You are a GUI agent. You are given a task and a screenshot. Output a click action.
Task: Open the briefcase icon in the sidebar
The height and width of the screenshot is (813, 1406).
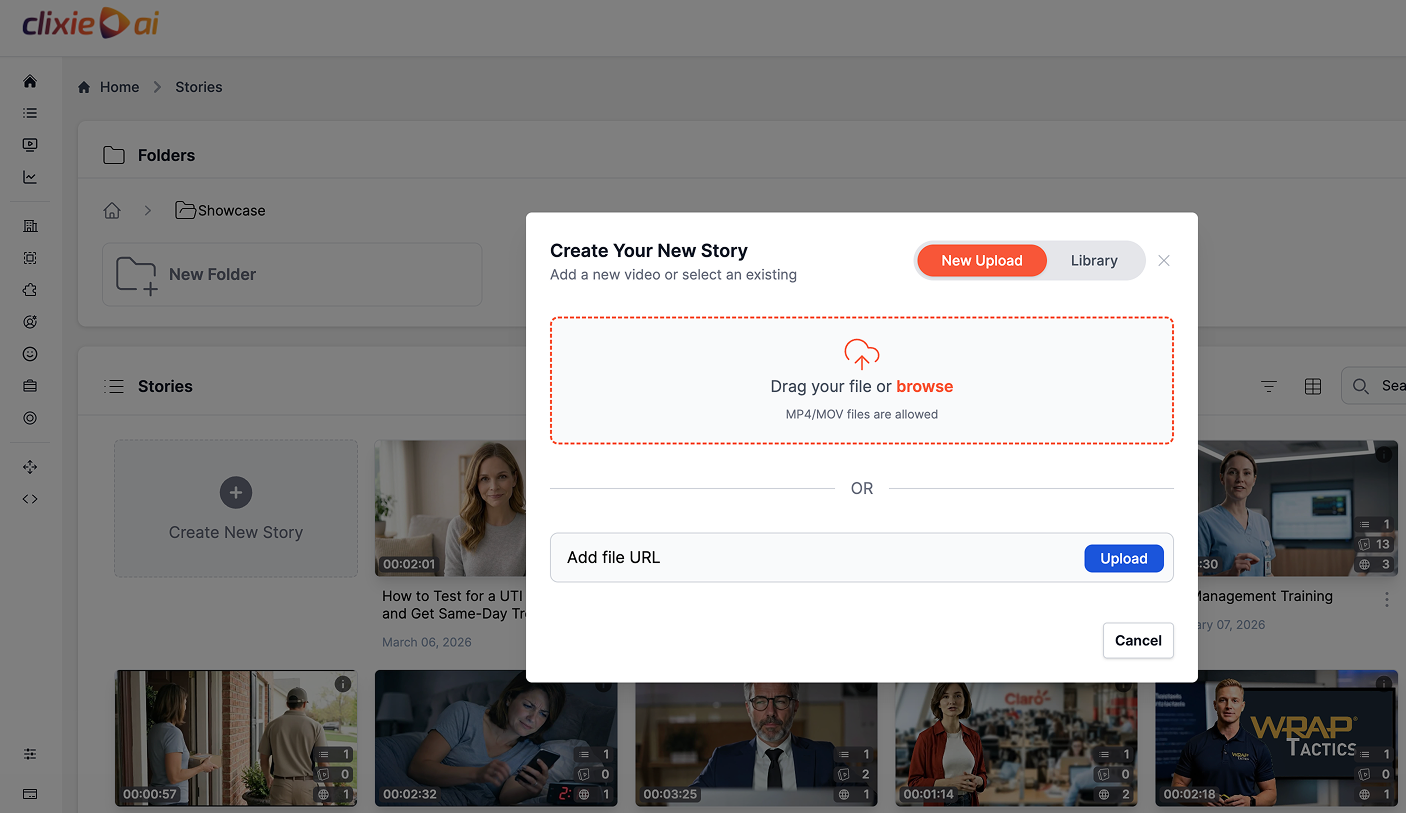(x=30, y=386)
